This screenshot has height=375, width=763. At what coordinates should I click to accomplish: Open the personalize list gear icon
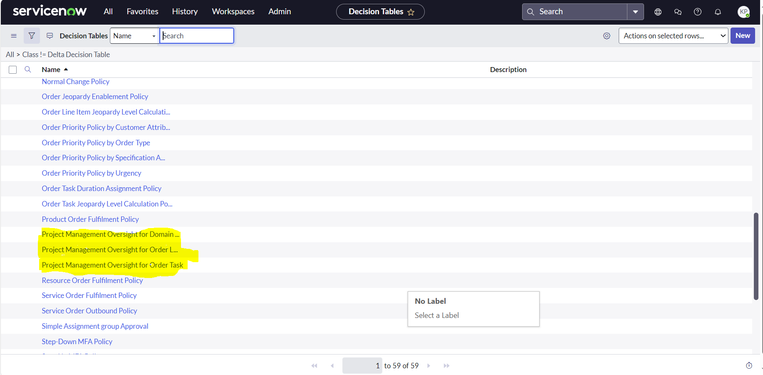click(606, 36)
